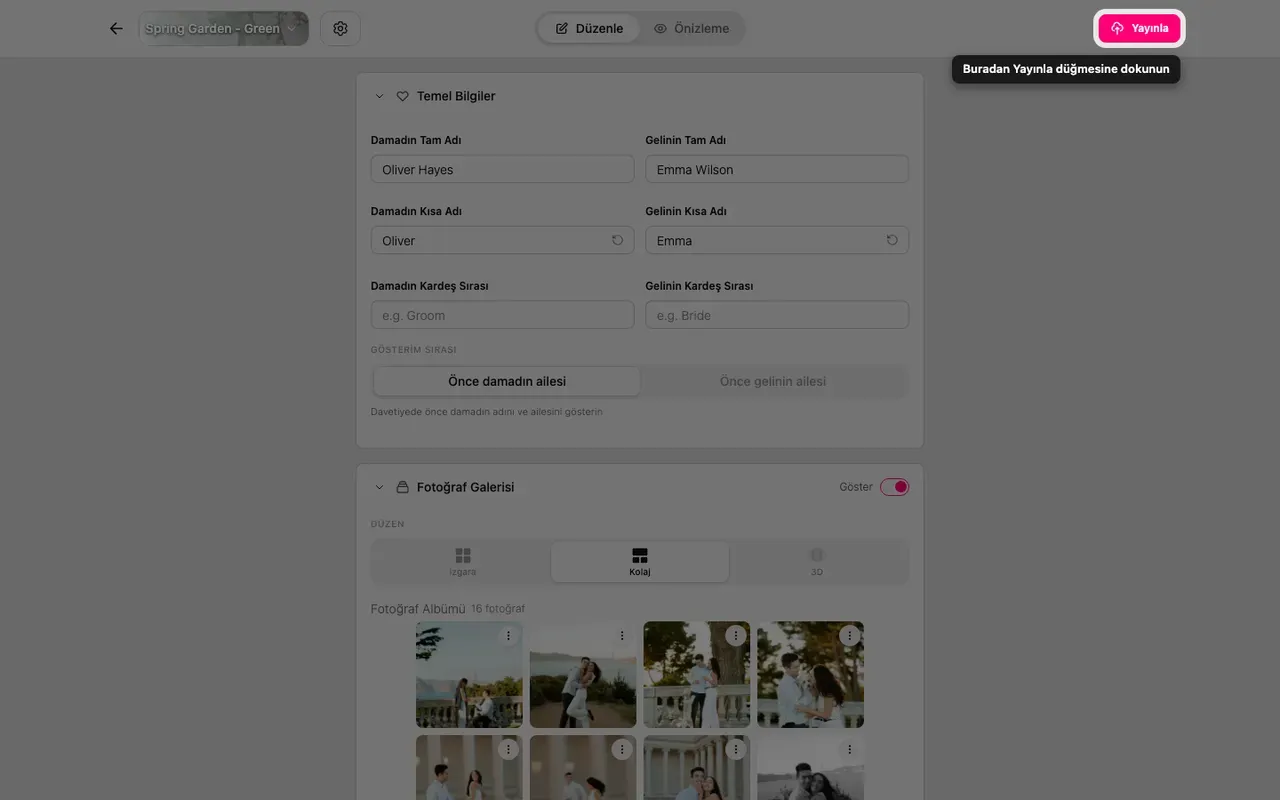This screenshot has height=800, width=1280.
Task: Click the Yayınla publish button
Action: coord(1140,28)
